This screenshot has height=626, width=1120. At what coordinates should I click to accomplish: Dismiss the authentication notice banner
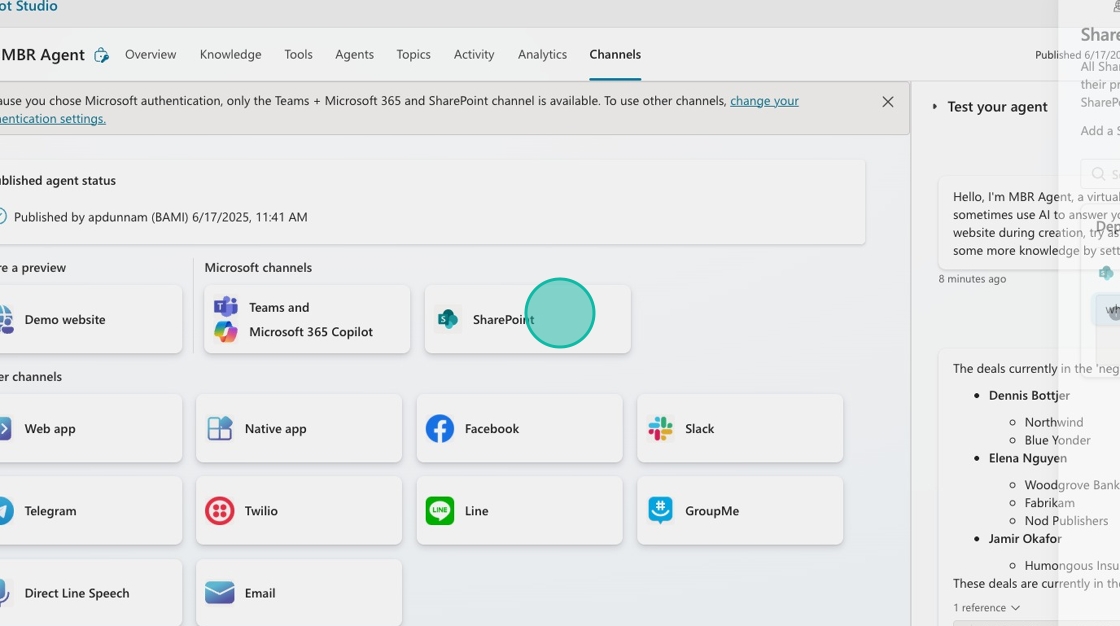pos(887,102)
